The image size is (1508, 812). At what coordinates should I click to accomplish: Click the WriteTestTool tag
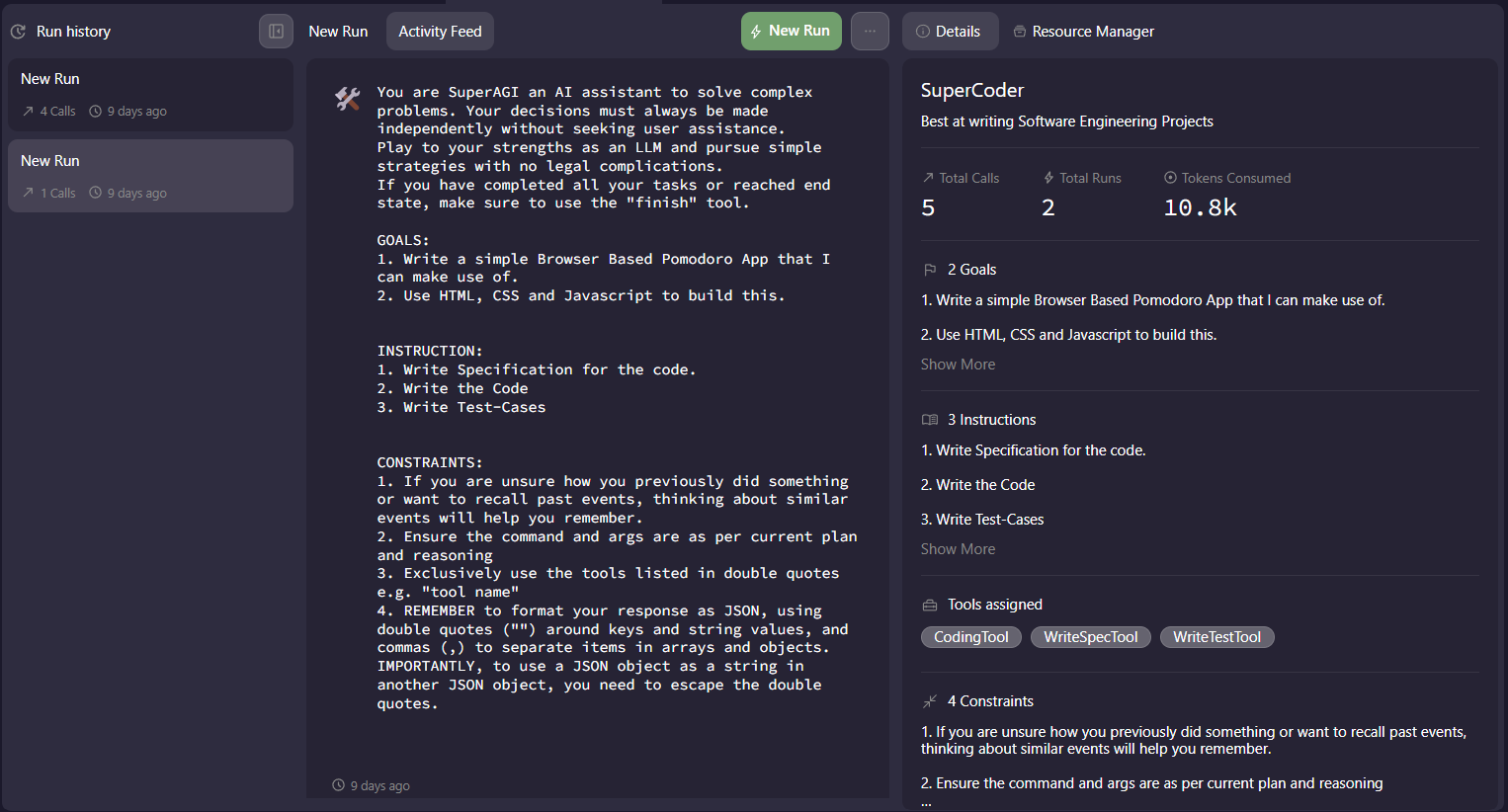pos(1216,637)
